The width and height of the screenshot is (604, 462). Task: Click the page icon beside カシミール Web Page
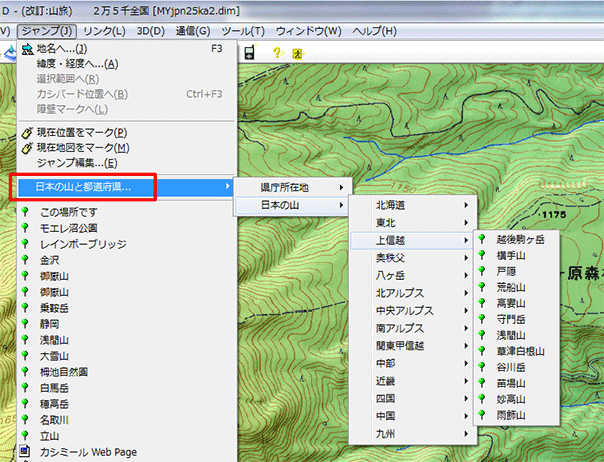[26, 452]
